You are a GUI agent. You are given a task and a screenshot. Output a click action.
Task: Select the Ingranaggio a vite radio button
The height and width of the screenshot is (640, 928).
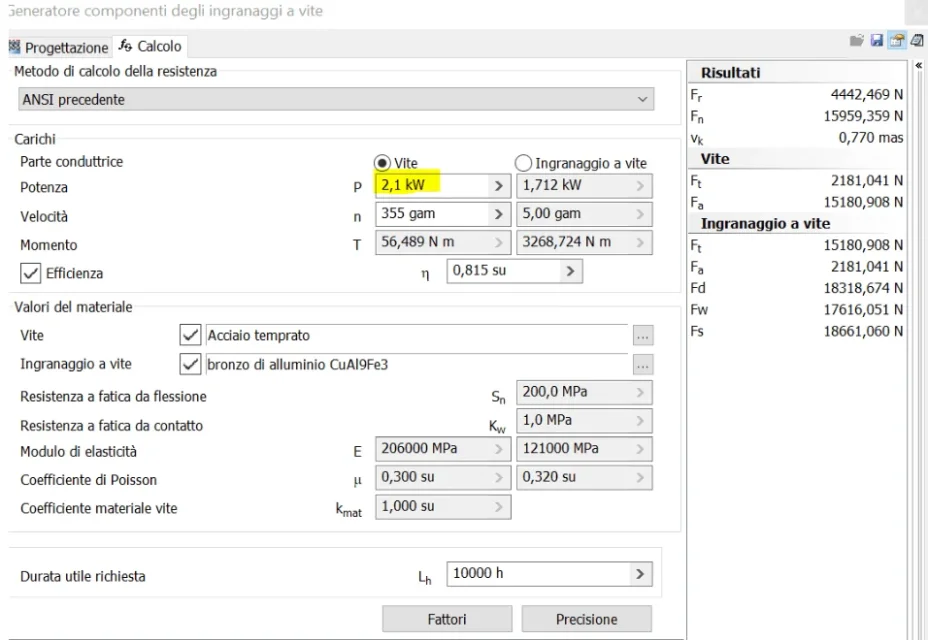523,163
